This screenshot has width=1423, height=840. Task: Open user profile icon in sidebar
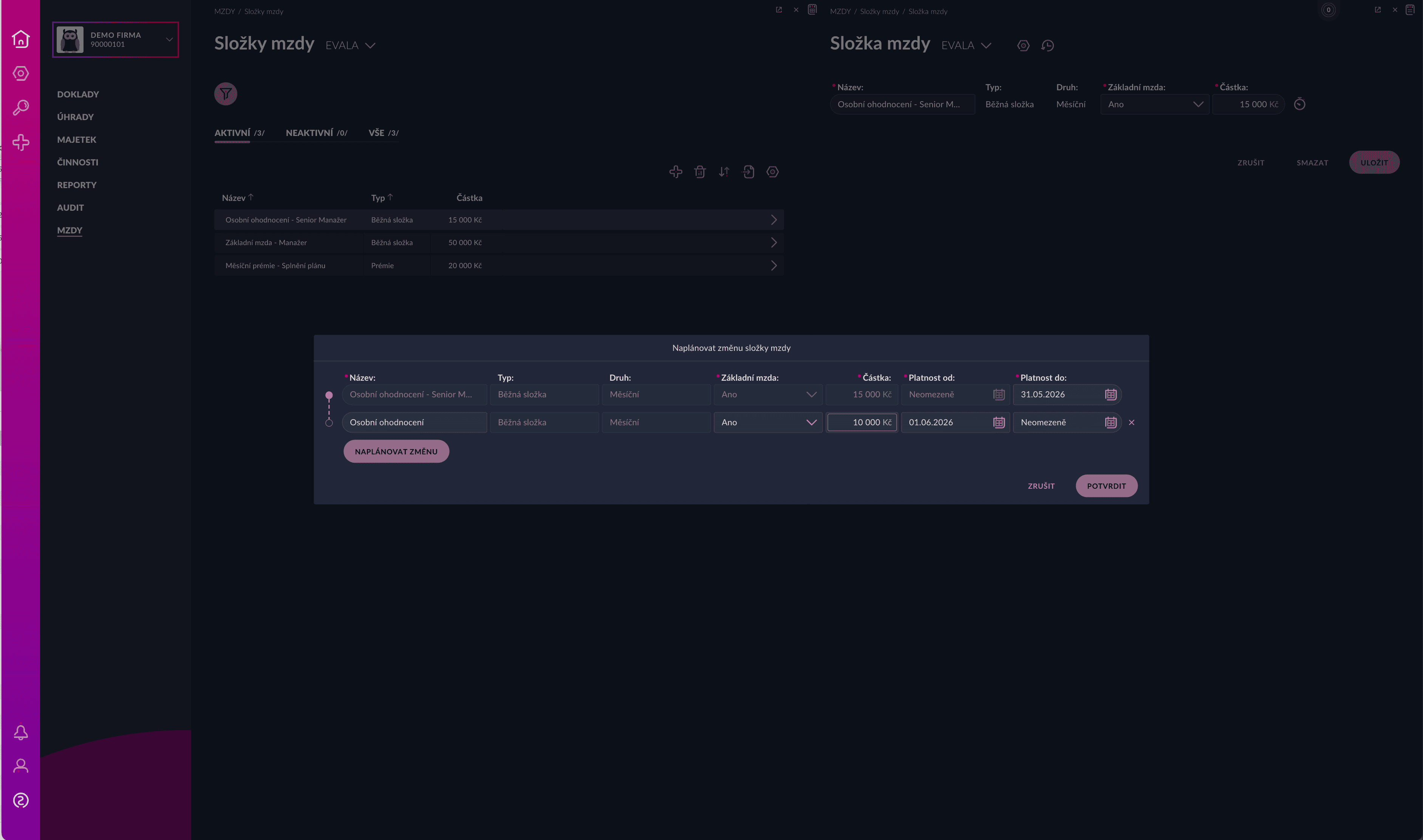[21, 766]
